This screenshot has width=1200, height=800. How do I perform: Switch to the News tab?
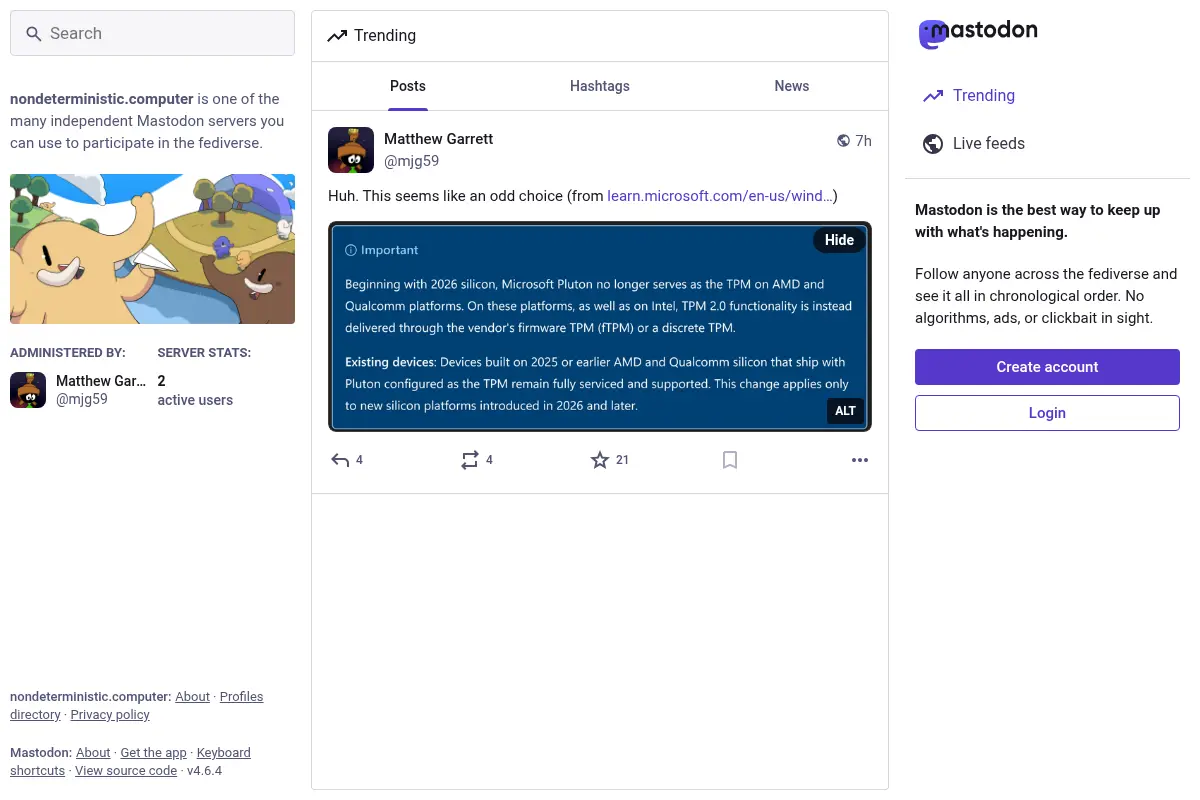792,86
